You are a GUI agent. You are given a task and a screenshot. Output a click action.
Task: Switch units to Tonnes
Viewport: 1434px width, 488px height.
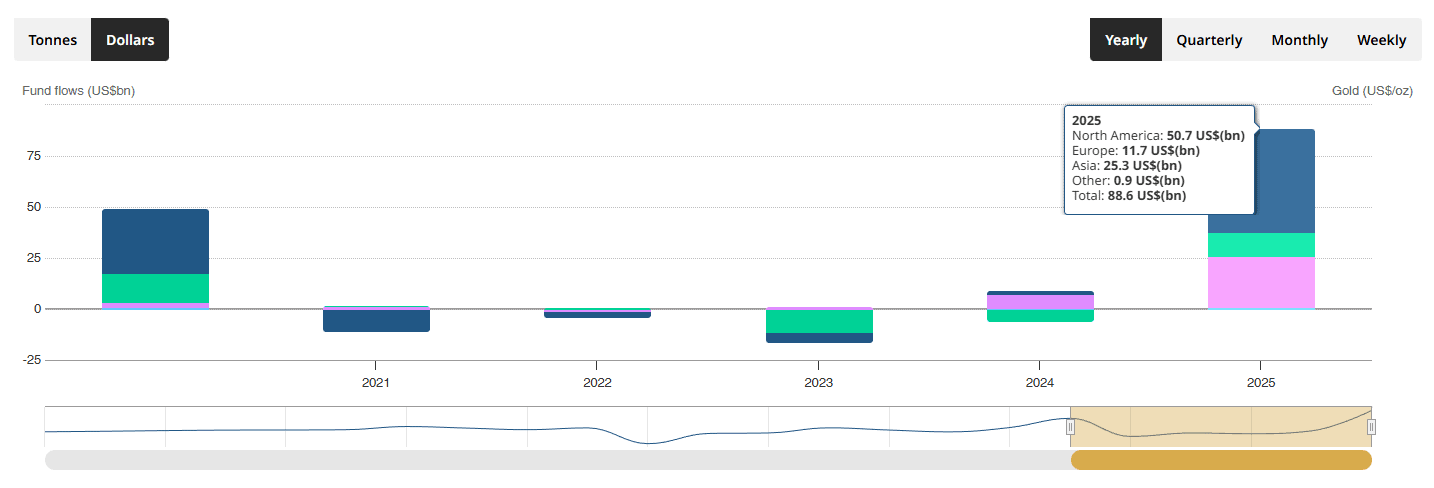pyautogui.click(x=52, y=40)
